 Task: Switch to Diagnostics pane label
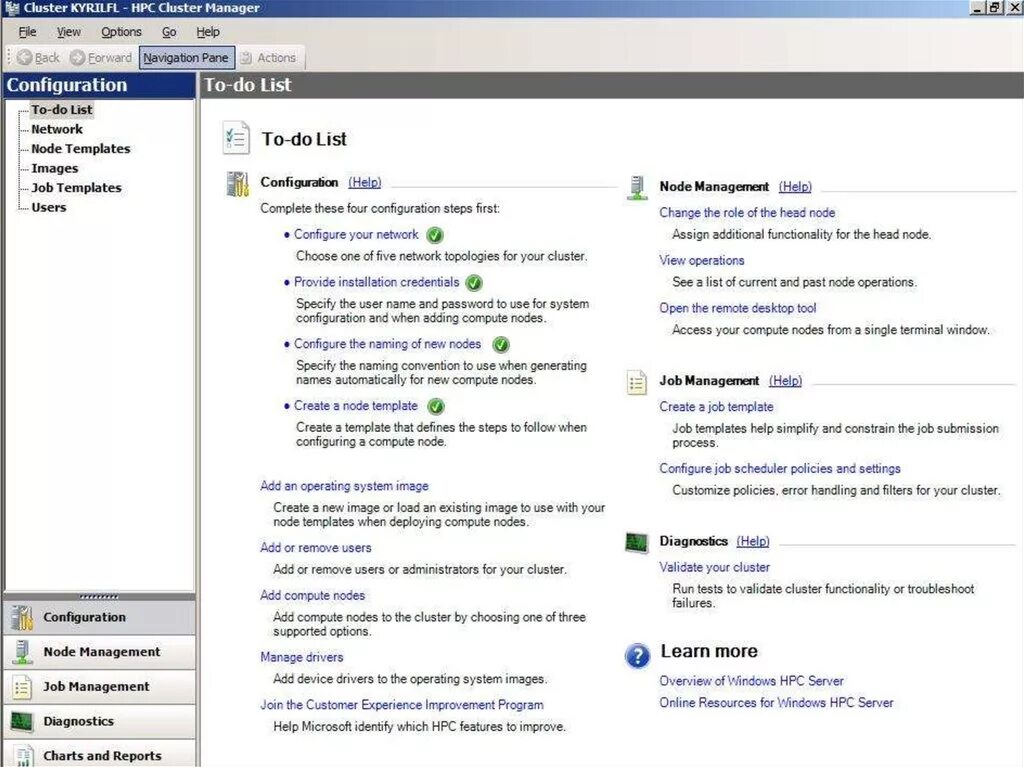(78, 721)
